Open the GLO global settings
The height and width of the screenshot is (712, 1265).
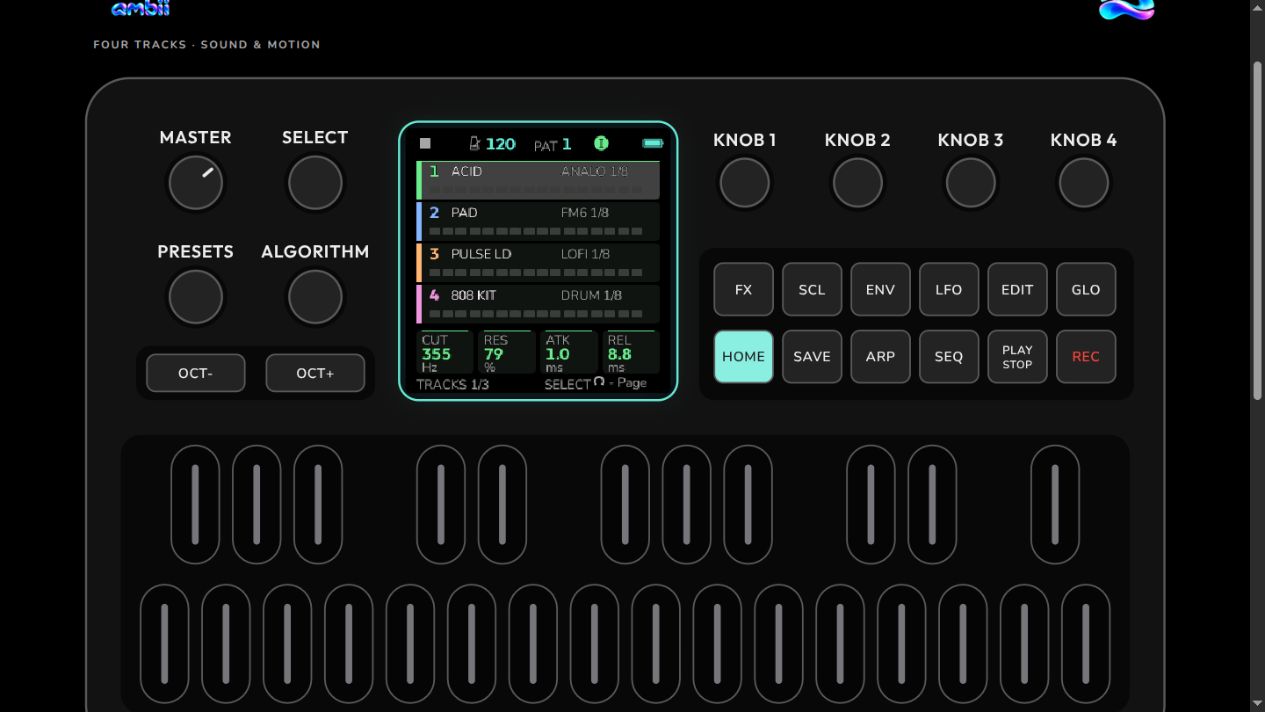[x=1086, y=290]
